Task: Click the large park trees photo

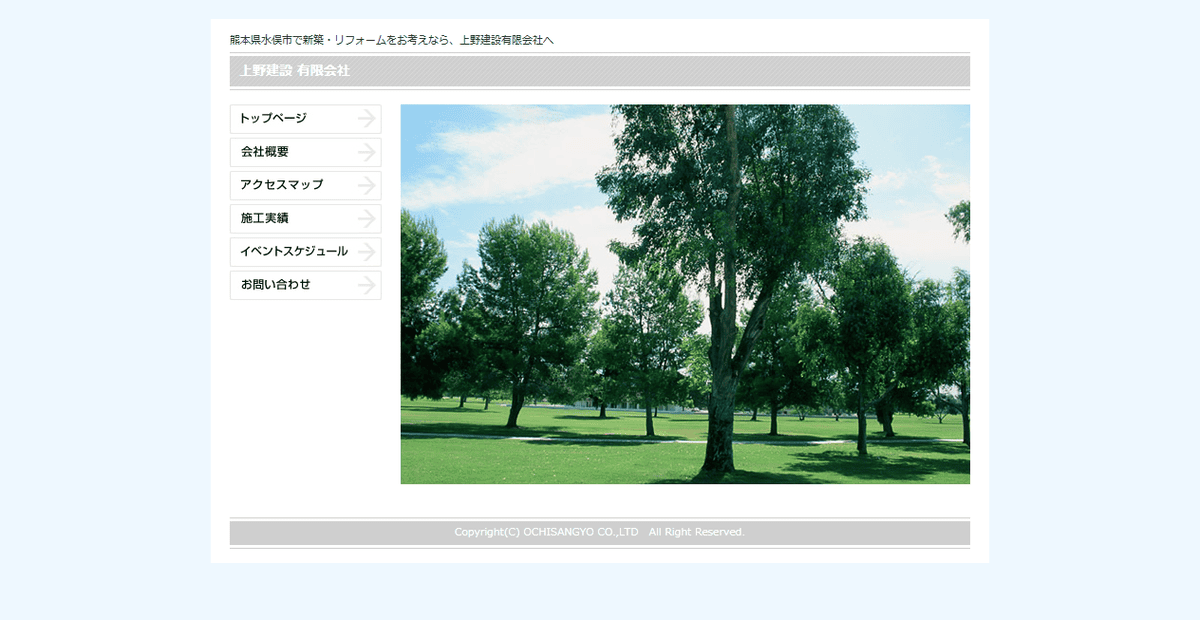Action: point(685,293)
